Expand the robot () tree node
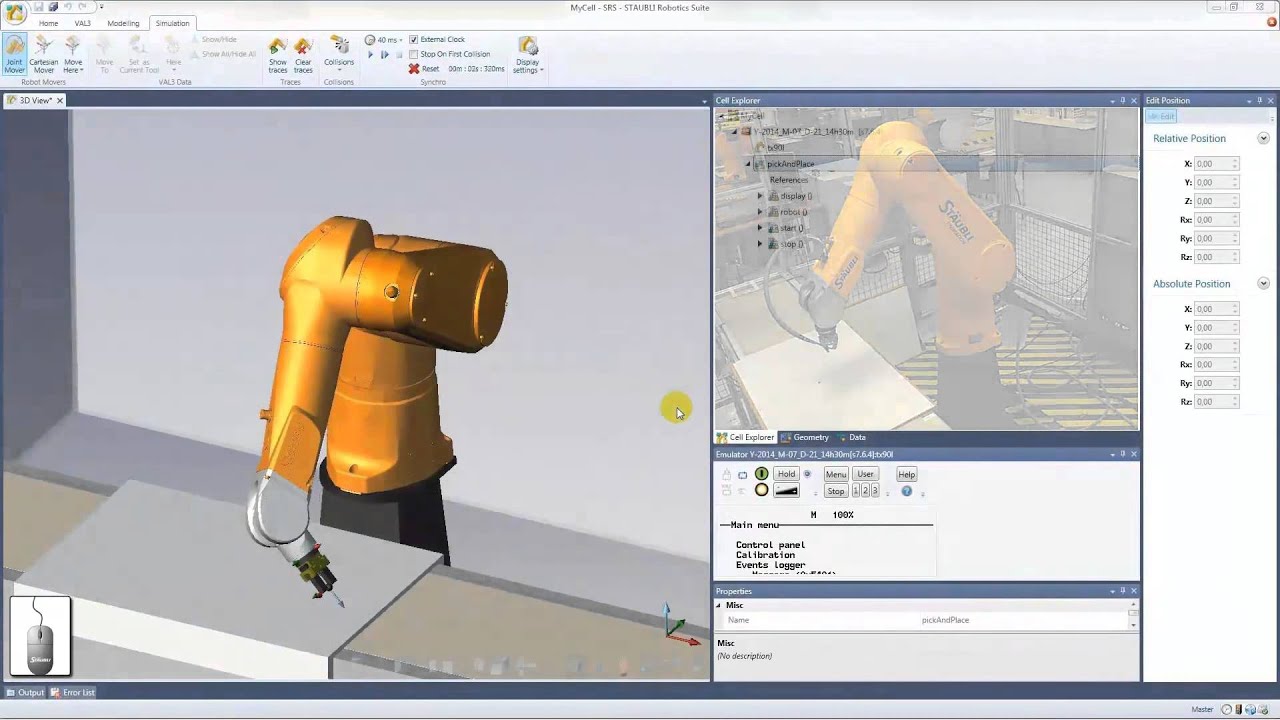 click(x=760, y=212)
